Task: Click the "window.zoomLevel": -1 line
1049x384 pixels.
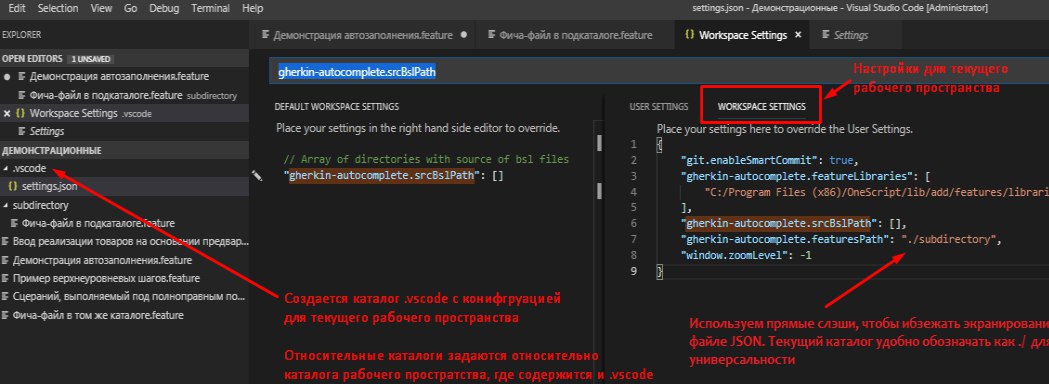Action: [x=746, y=255]
